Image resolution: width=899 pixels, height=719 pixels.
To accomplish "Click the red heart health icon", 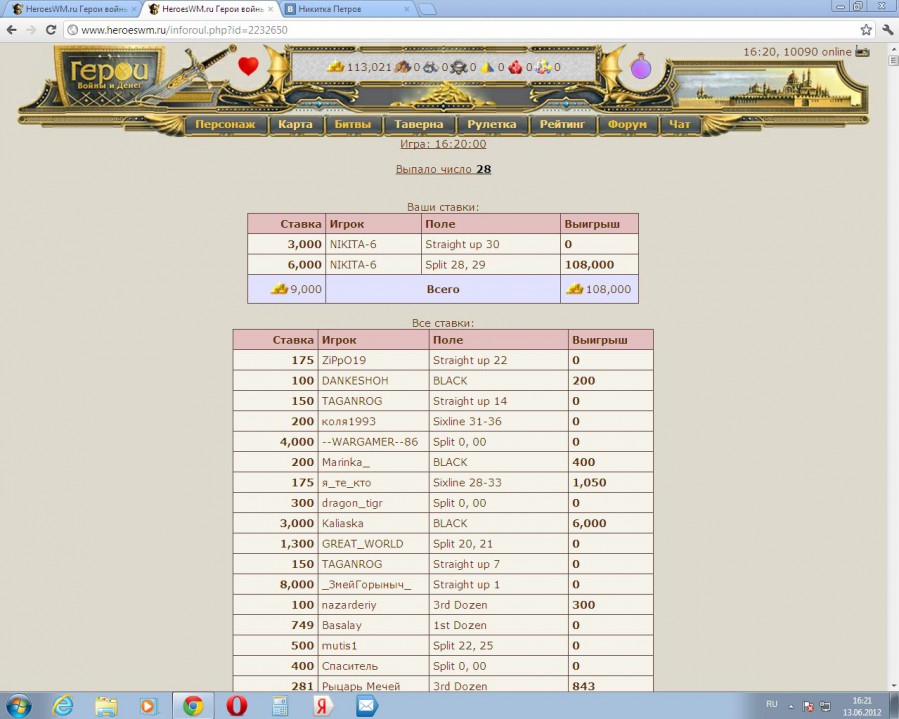I will (248, 67).
